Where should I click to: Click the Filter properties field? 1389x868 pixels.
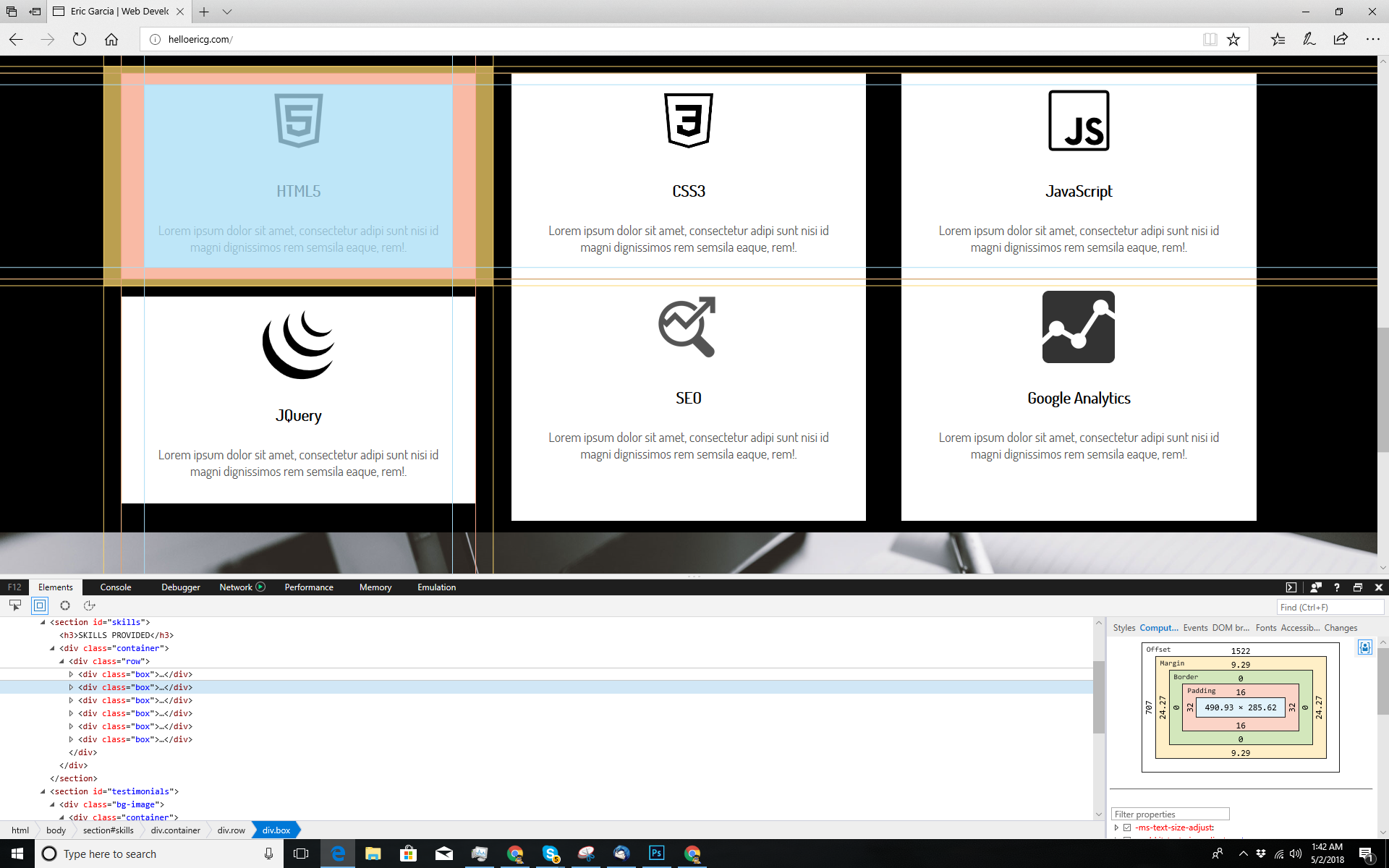click(1171, 814)
